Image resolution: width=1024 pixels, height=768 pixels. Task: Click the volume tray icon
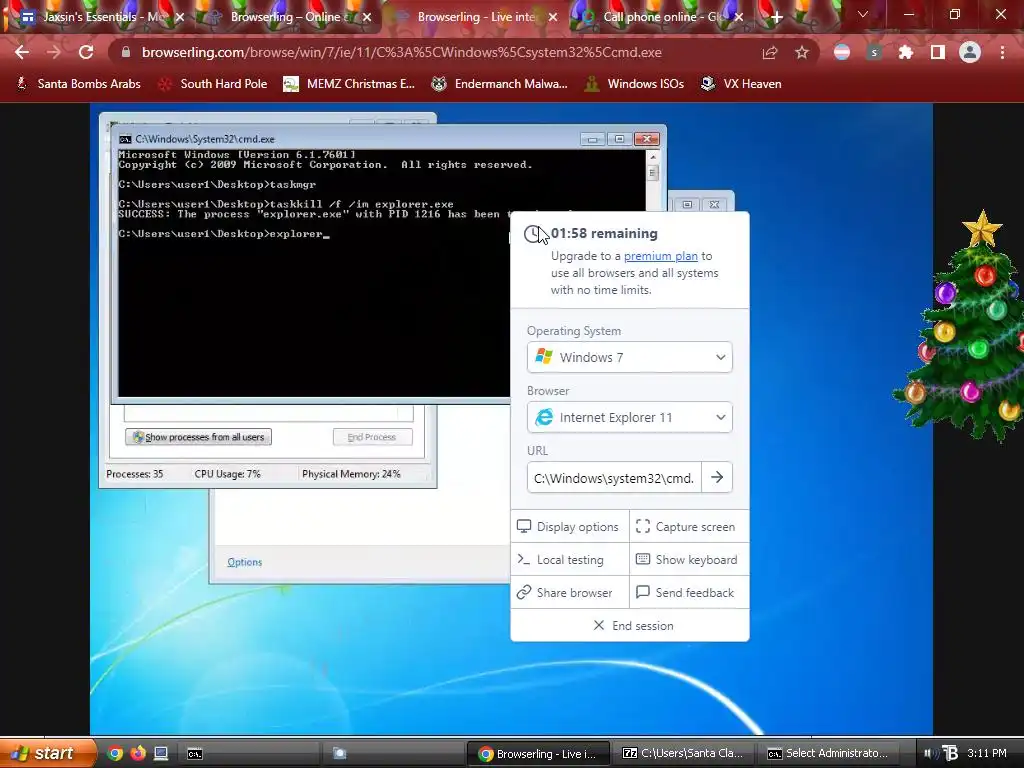click(x=929, y=754)
